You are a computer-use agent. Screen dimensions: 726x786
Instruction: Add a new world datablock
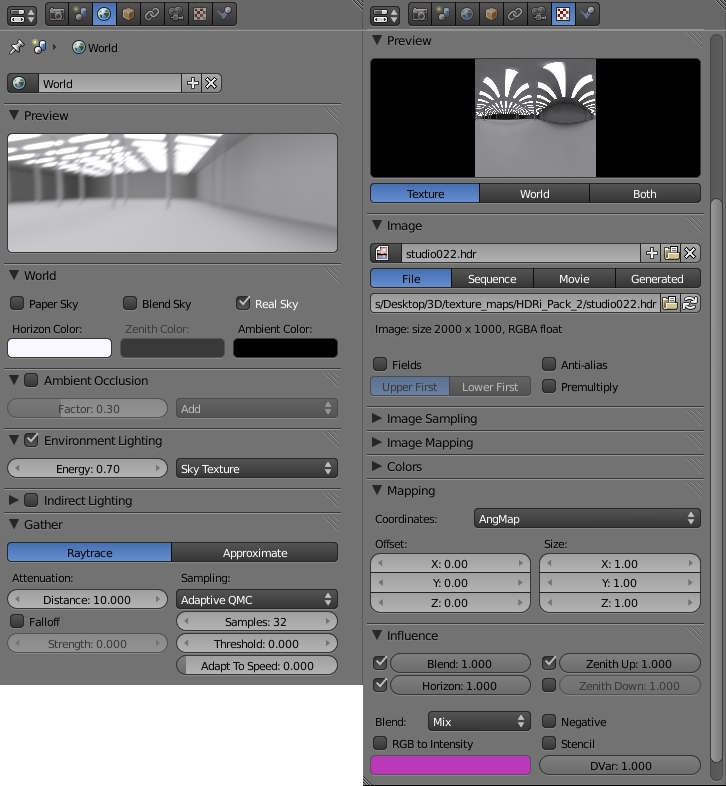[x=193, y=83]
